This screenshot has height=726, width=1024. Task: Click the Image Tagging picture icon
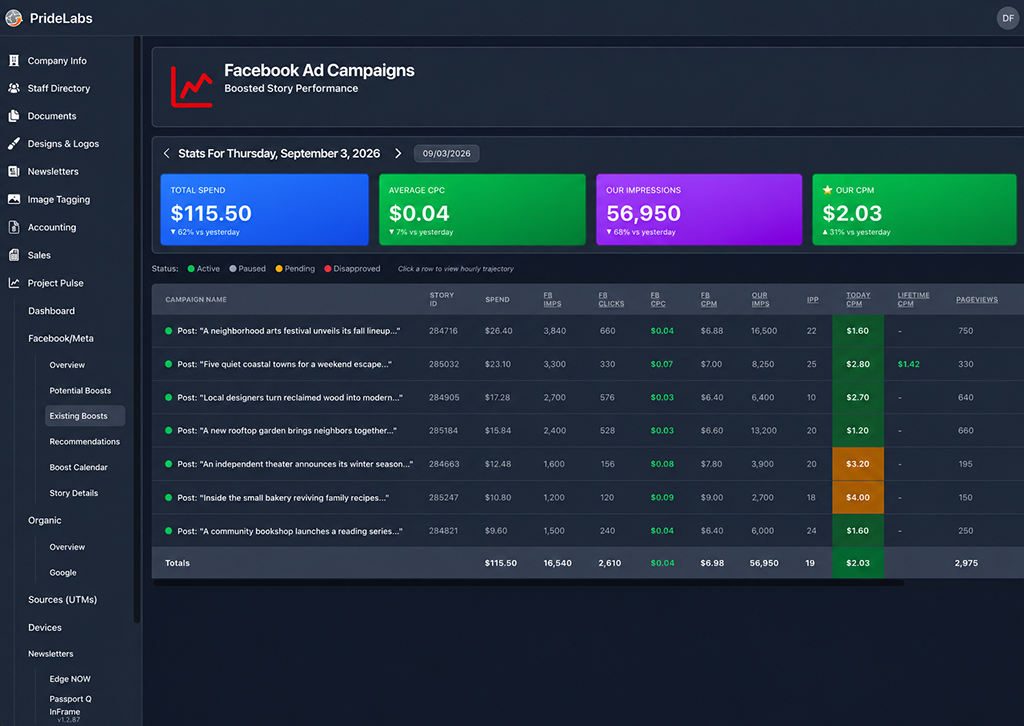point(14,199)
